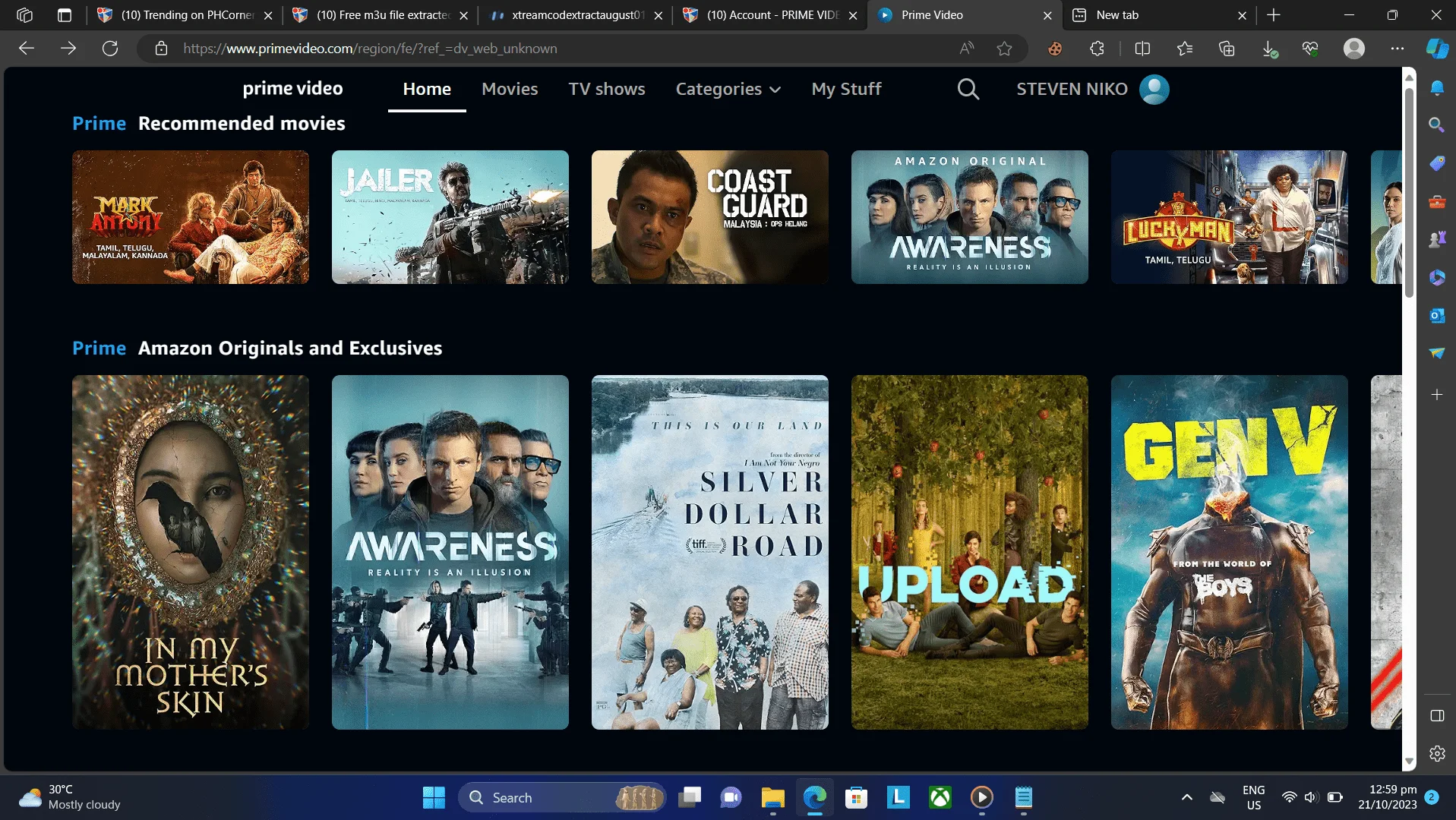
Task: Open the Windows Start button
Action: click(x=434, y=797)
